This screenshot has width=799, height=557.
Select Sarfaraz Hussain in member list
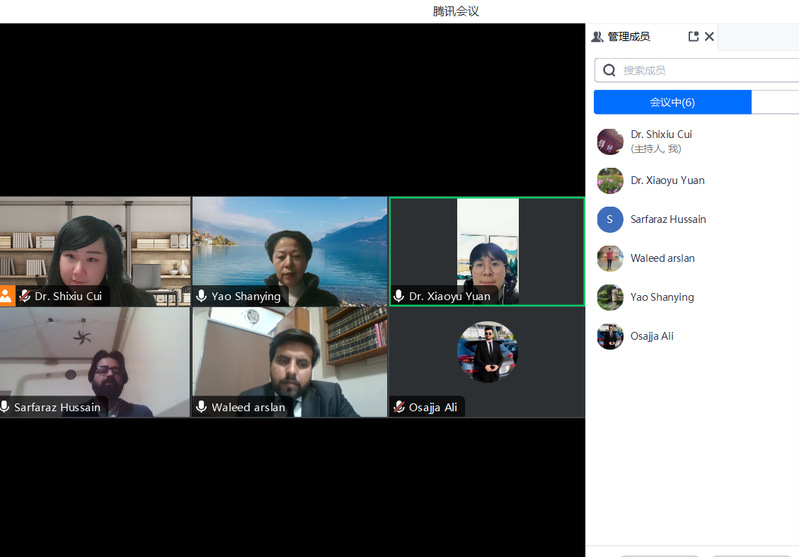pos(693,219)
